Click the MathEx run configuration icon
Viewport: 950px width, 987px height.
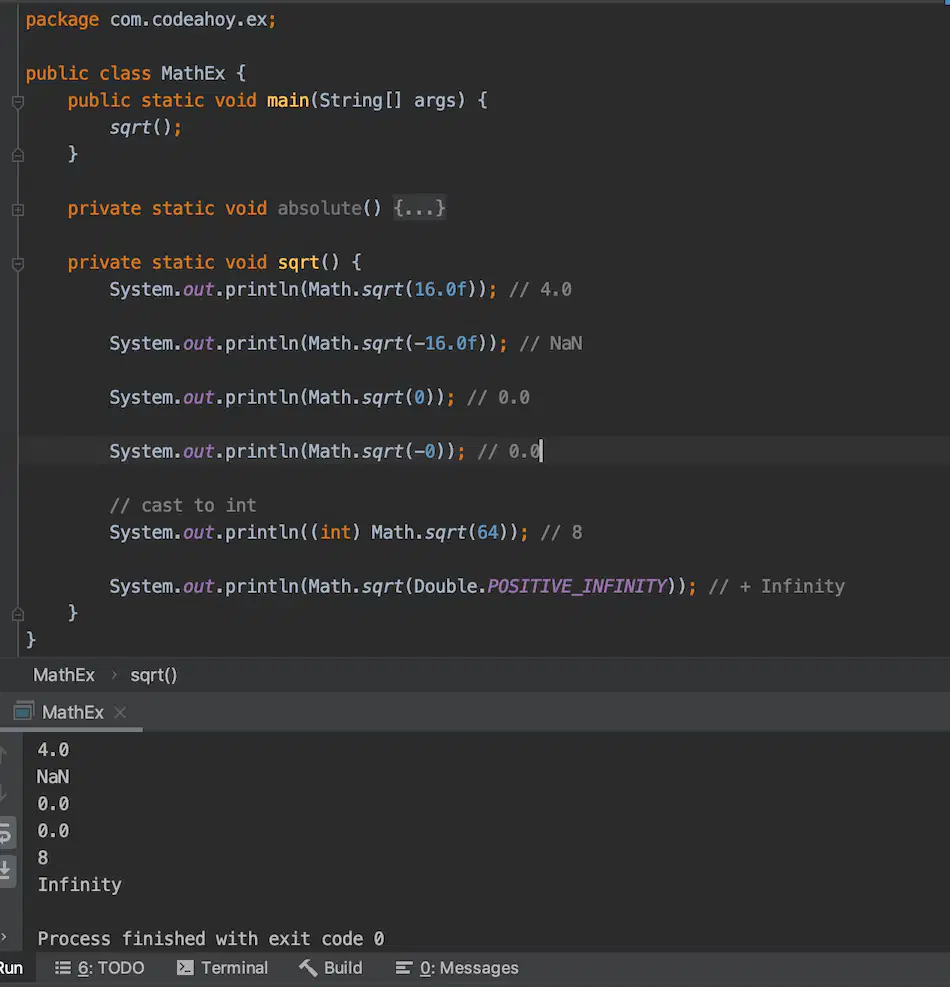(x=23, y=711)
